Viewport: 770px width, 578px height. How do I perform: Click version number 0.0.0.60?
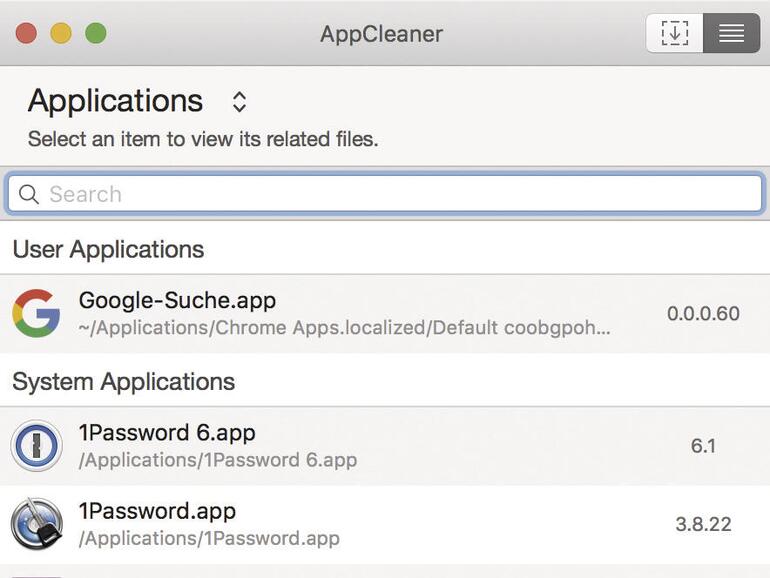click(703, 313)
